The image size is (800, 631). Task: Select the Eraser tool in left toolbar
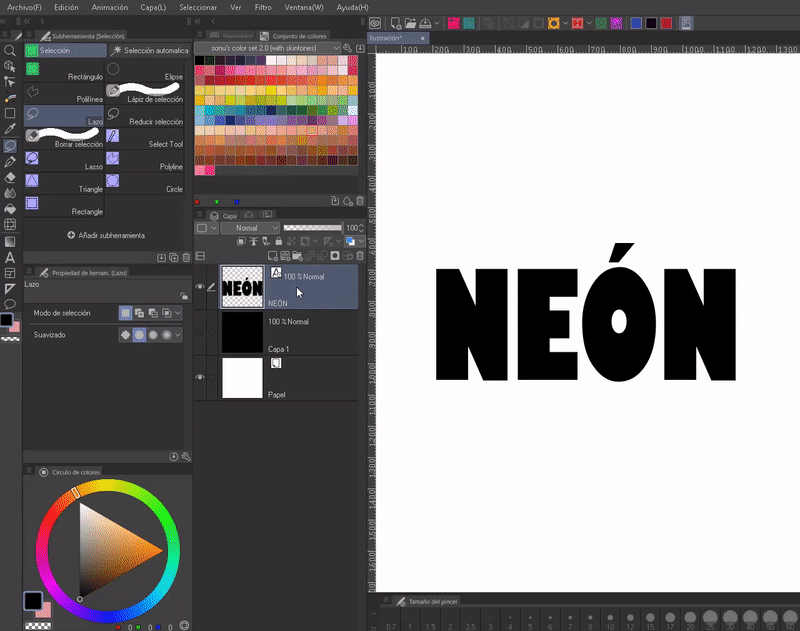pyautogui.click(x=10, y=178)
